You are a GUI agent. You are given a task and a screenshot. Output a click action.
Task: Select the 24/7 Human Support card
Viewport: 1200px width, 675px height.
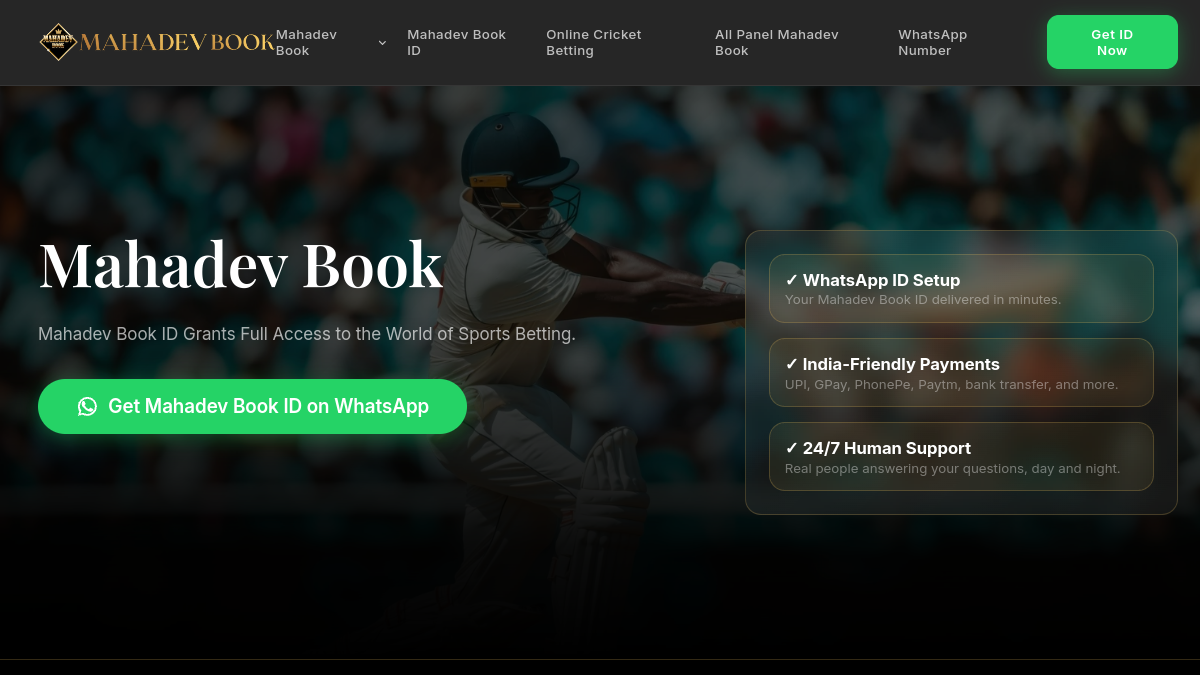pyautogui.click(x=961, y=456)
